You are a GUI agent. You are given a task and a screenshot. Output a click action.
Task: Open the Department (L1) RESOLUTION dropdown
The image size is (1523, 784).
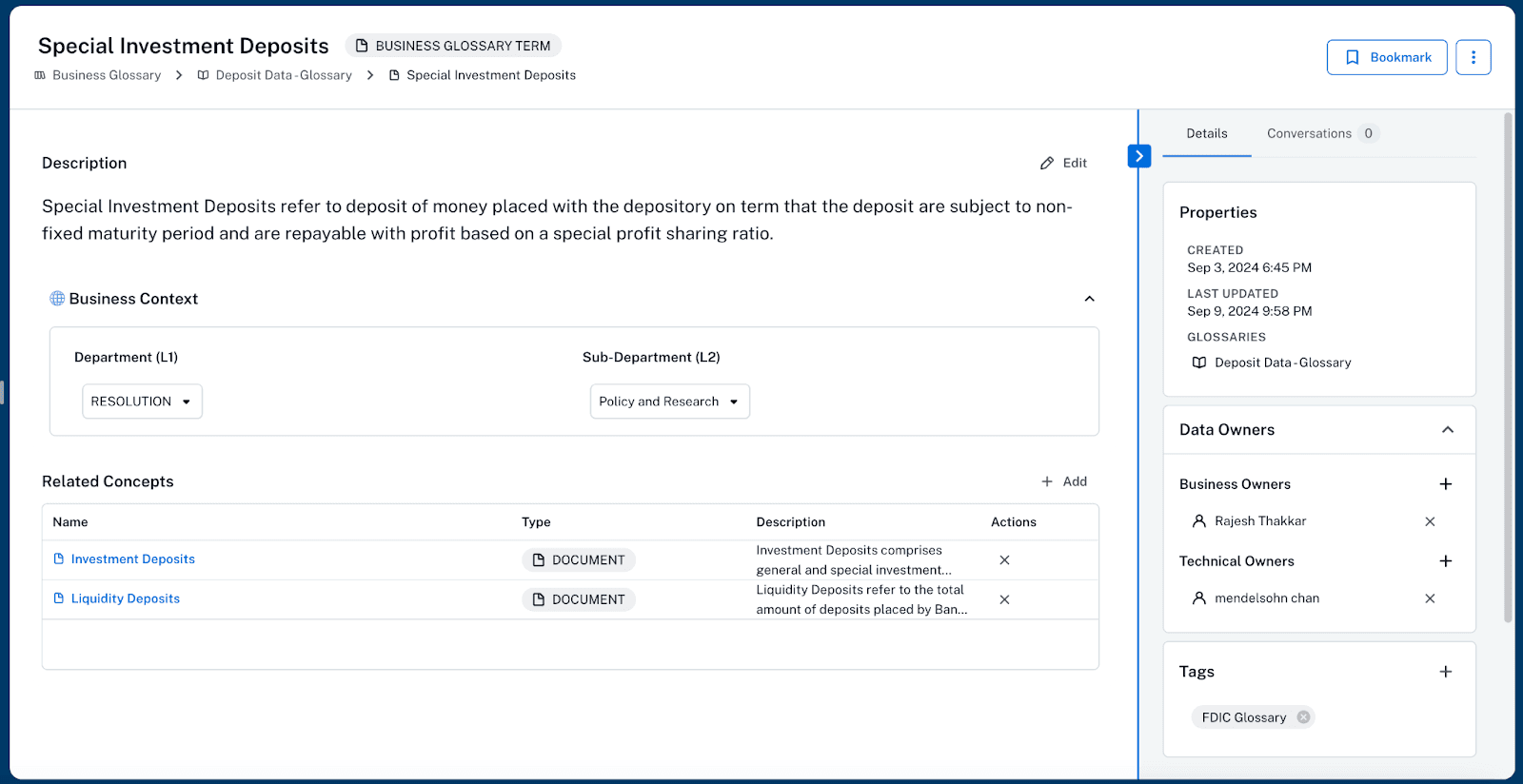click(x=142, y=402)
